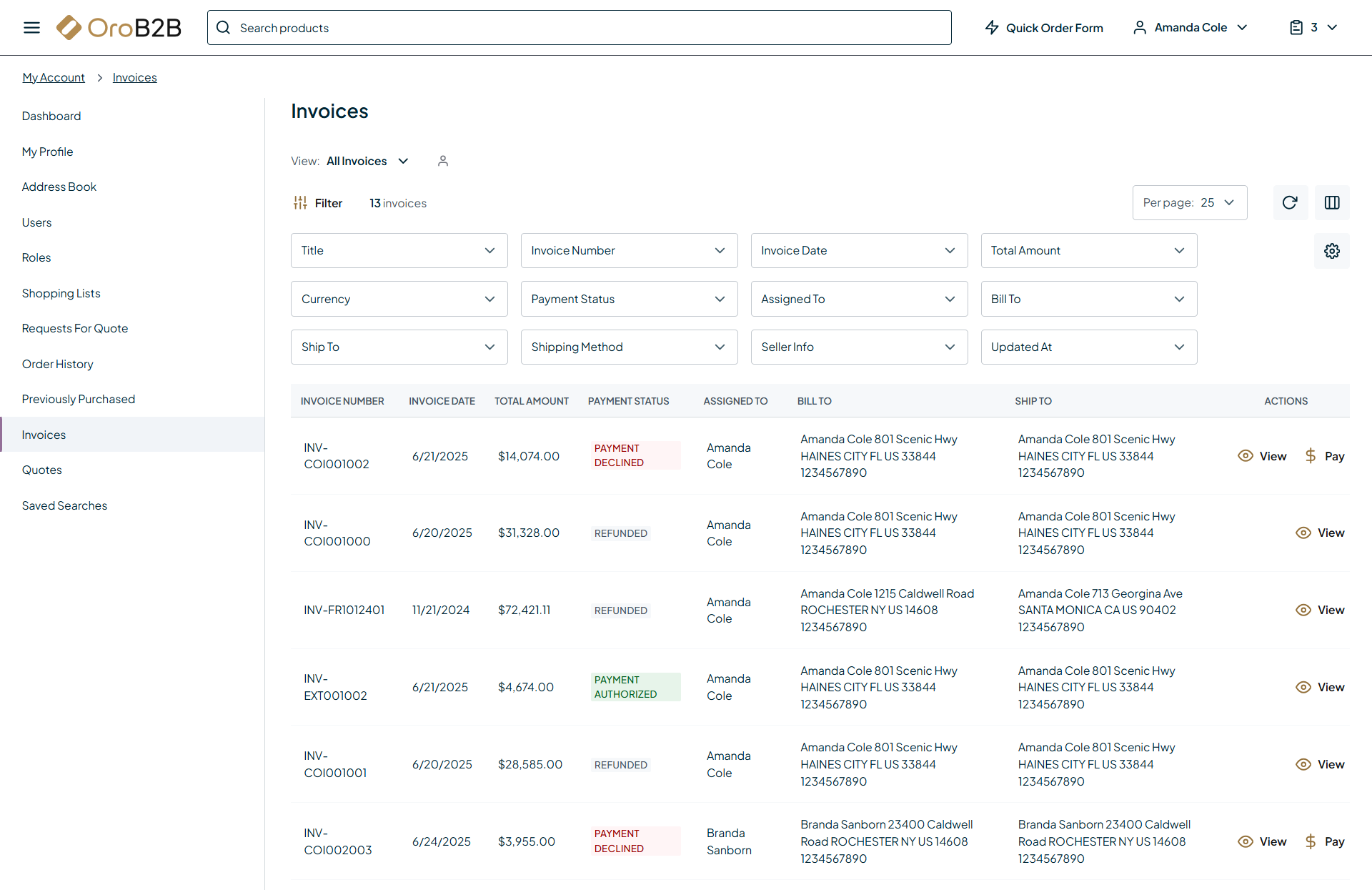
Task: Go to Shopping Lists in the sidebar
Action: pos(61,293)
